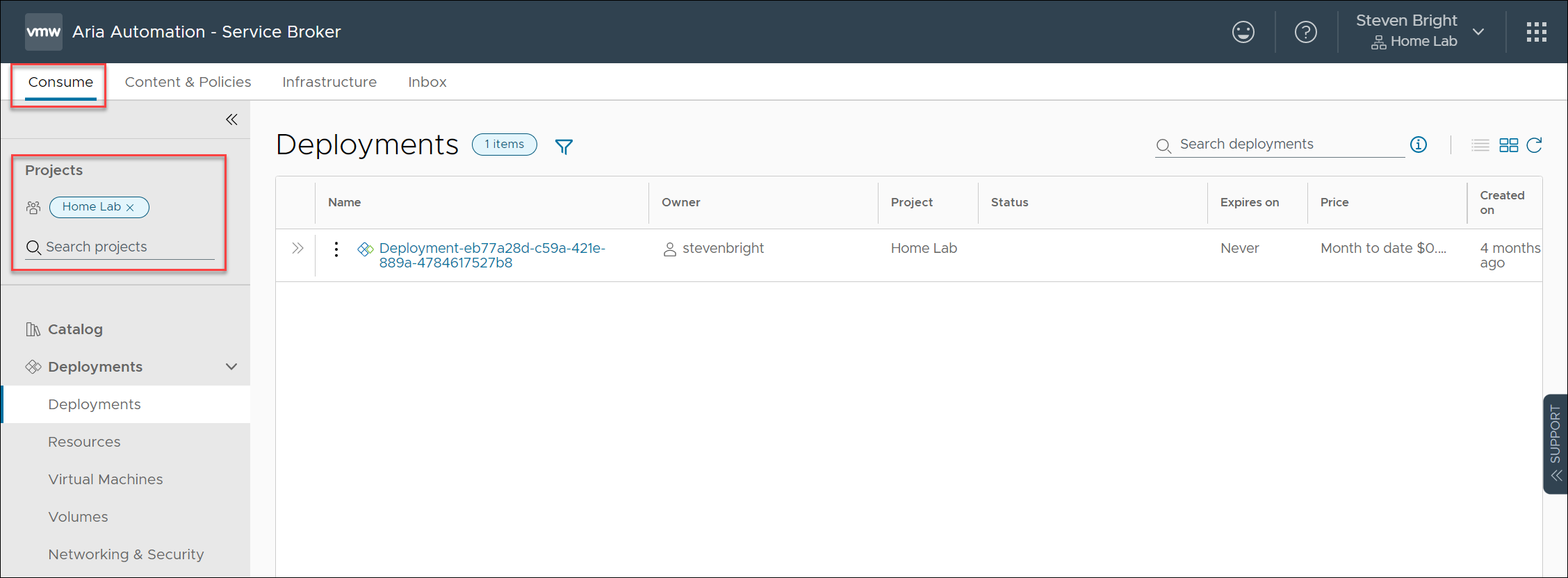1568x578 pixels.
Task: Collapse the Deployments navigation group
Action: 231,367
